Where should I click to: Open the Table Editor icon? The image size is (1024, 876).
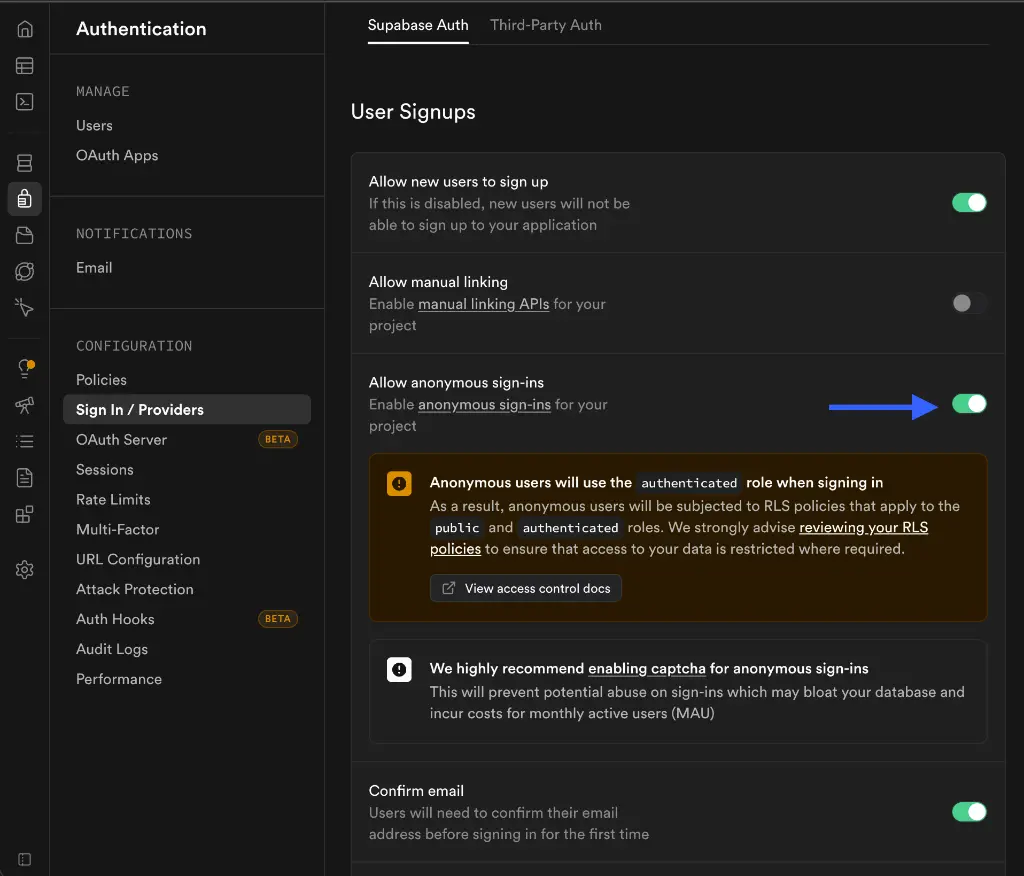(x=25, y=66)
